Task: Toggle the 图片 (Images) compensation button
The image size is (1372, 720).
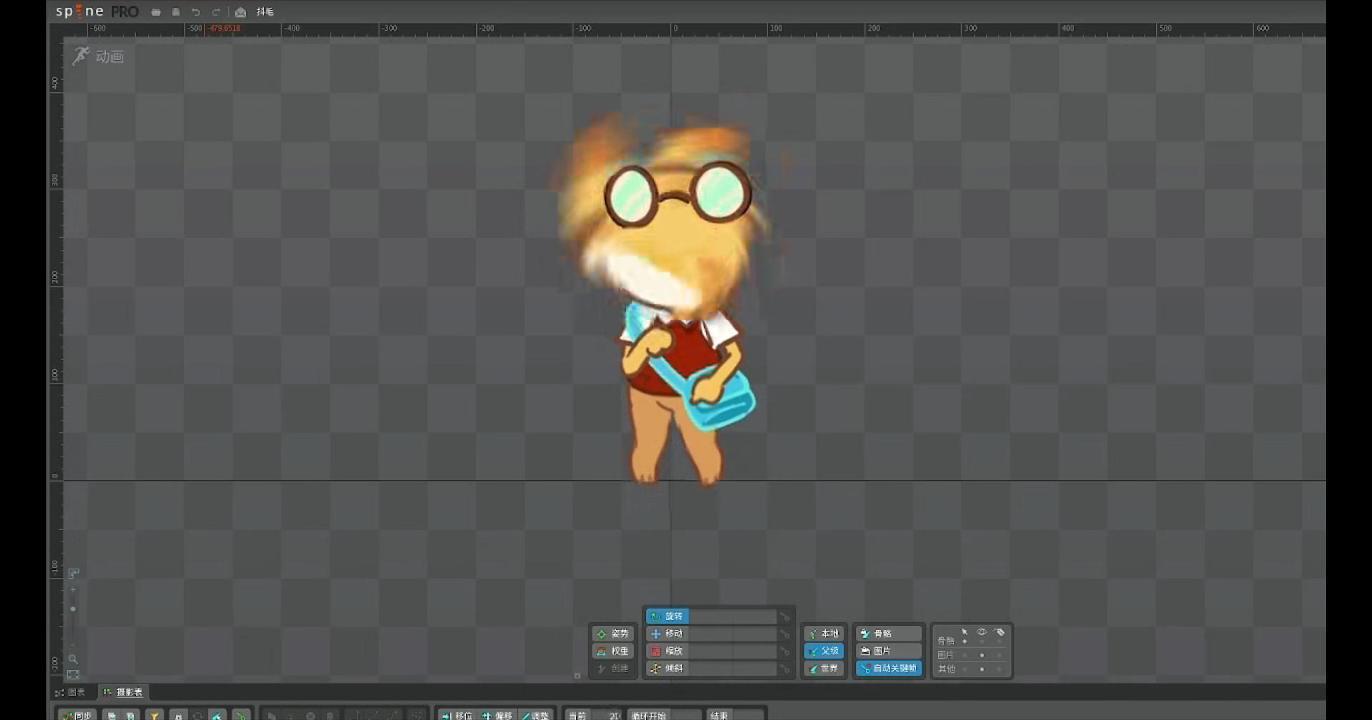Action: tap(889, 651)
